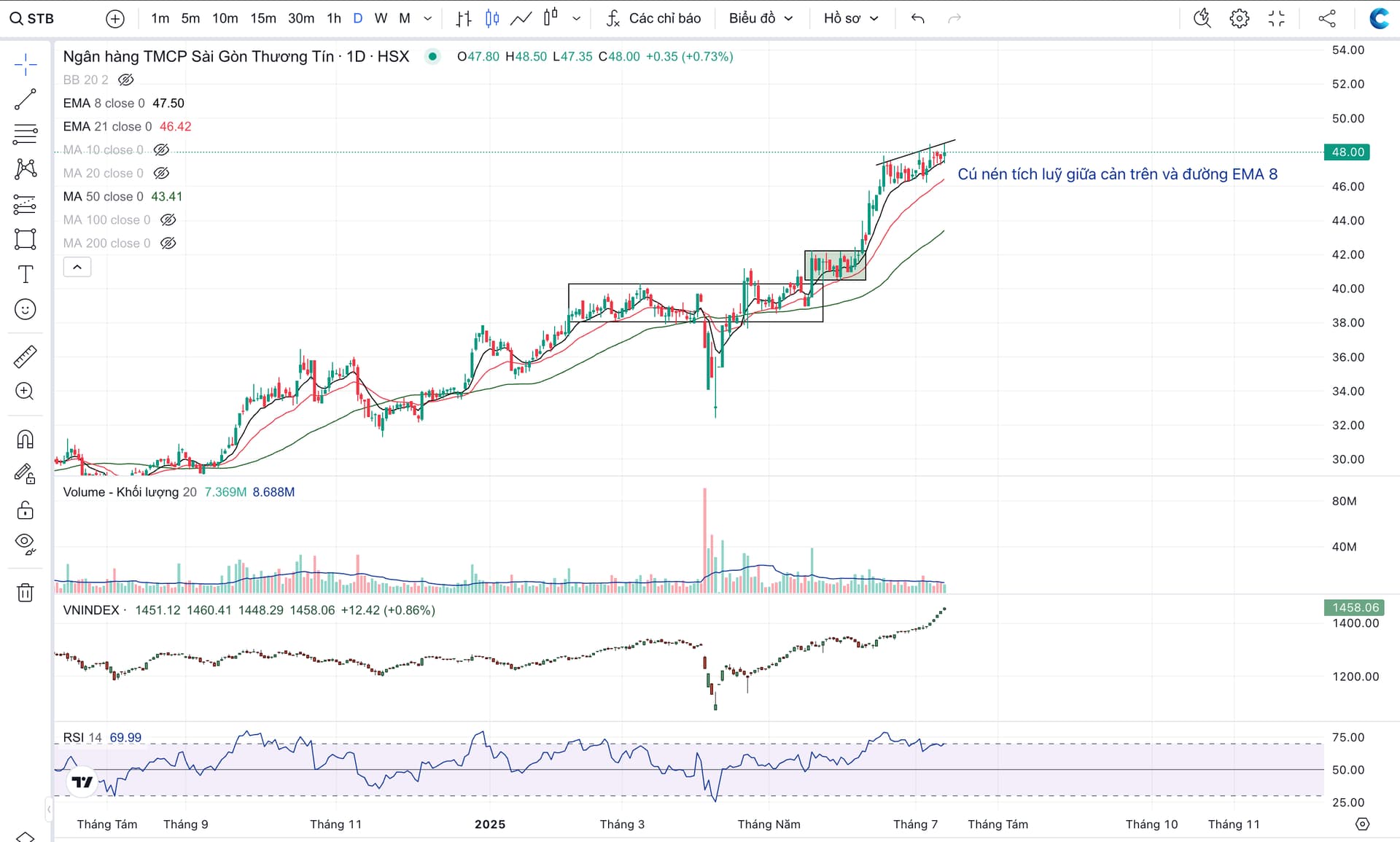
Task: Expand the Hồ sơ dropdown menu
Action: pyautogui.click(x=850, y=18)
